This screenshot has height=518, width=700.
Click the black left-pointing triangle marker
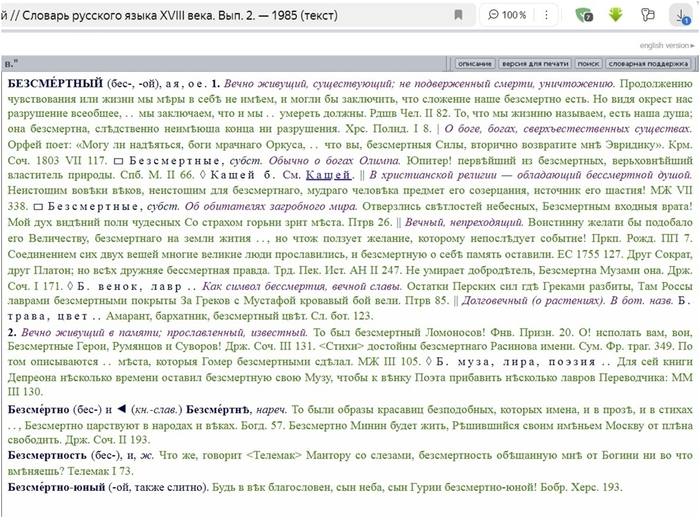pos(119,410)
